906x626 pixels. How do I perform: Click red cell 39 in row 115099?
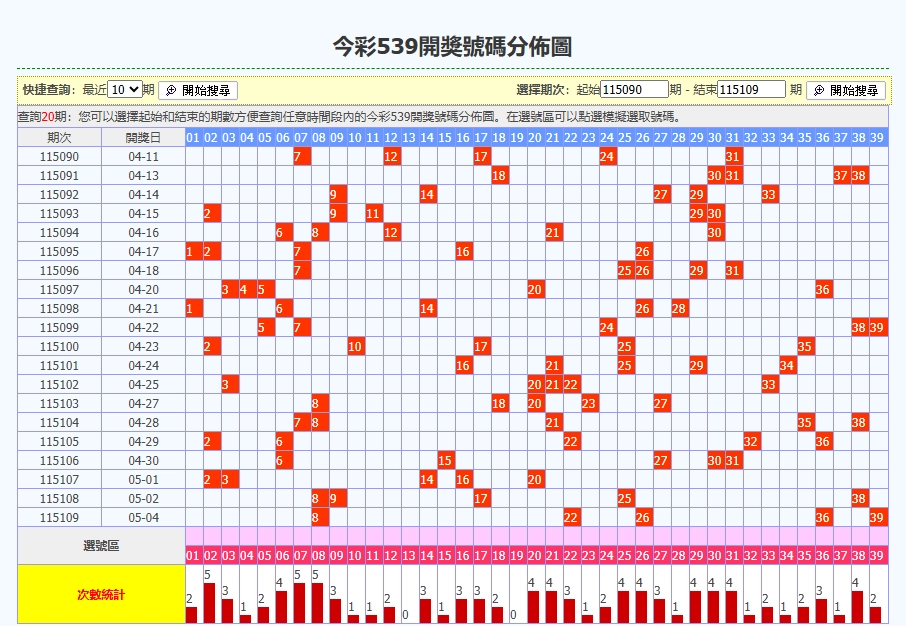coord(877,328)
